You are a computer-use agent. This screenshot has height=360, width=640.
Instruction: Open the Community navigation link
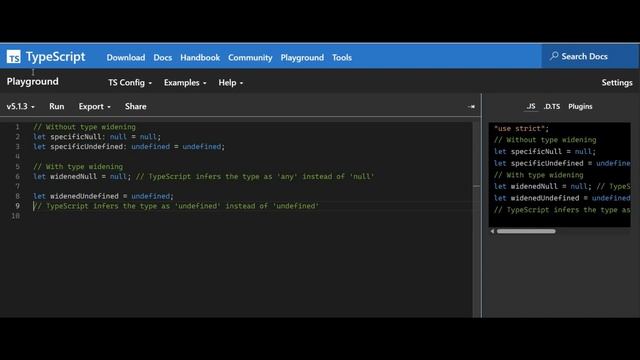[x=250, y=58]
